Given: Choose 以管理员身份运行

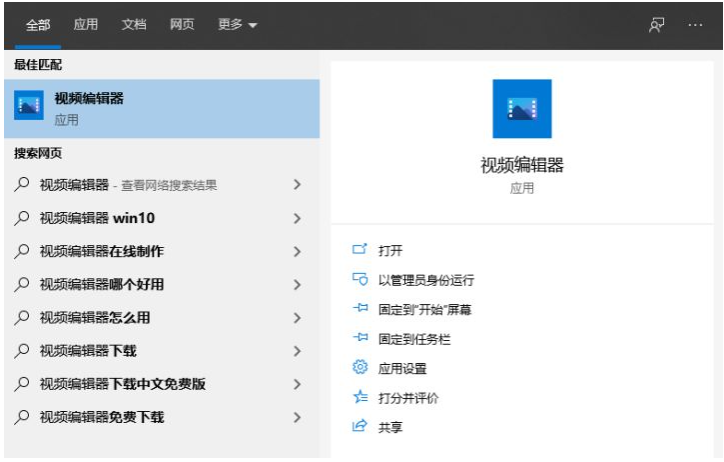Looking at the screenshot, I should point(426,280).
